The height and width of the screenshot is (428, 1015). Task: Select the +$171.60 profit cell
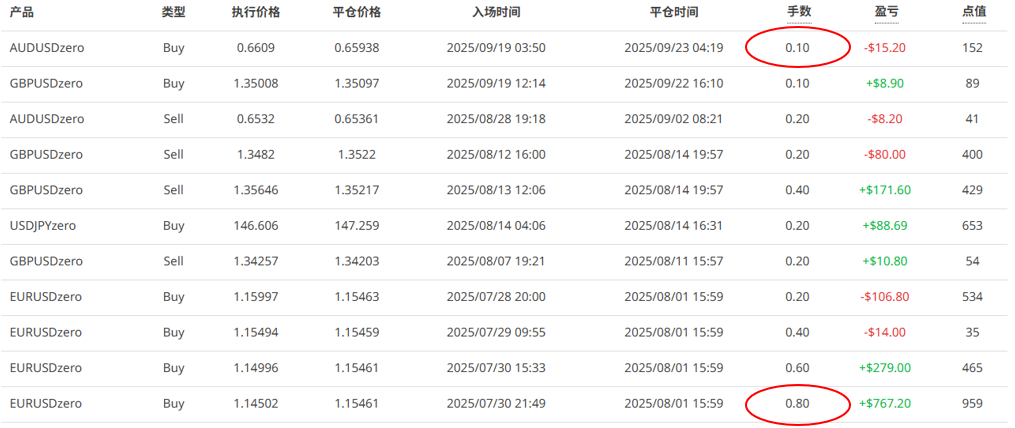(884, 190)
